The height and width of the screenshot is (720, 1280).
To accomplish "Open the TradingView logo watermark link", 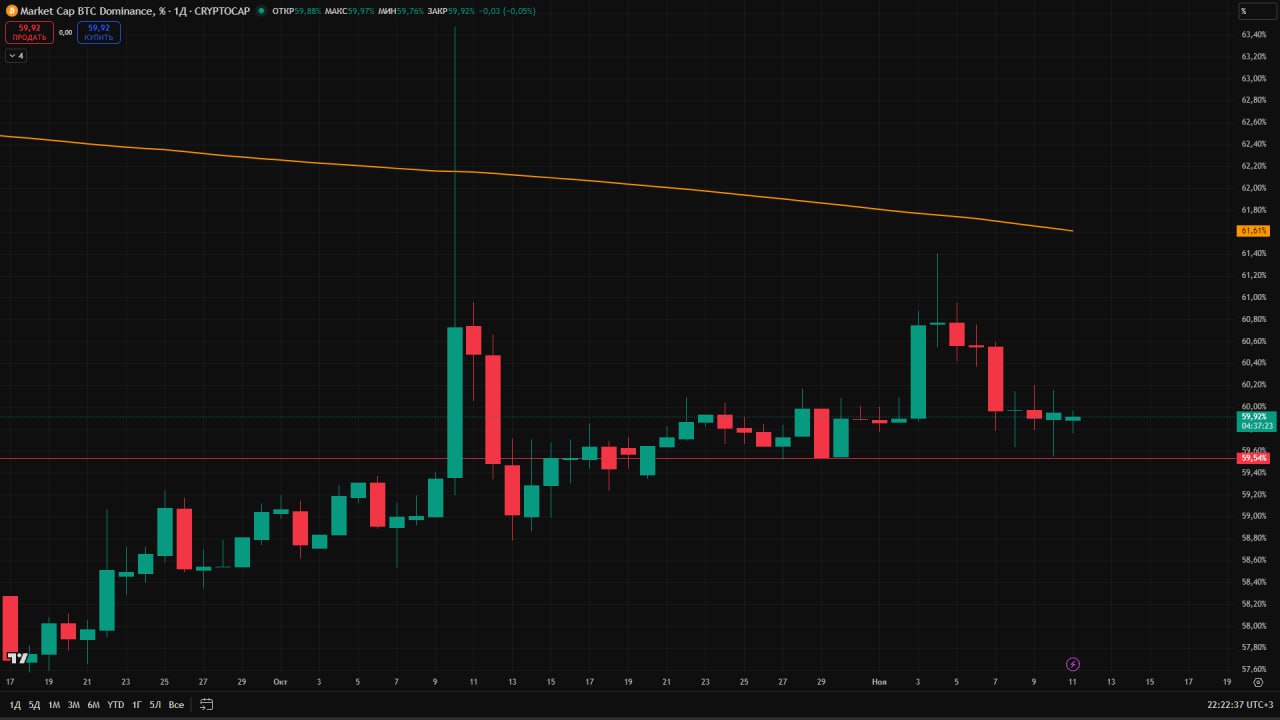I will tap(17, 658).
